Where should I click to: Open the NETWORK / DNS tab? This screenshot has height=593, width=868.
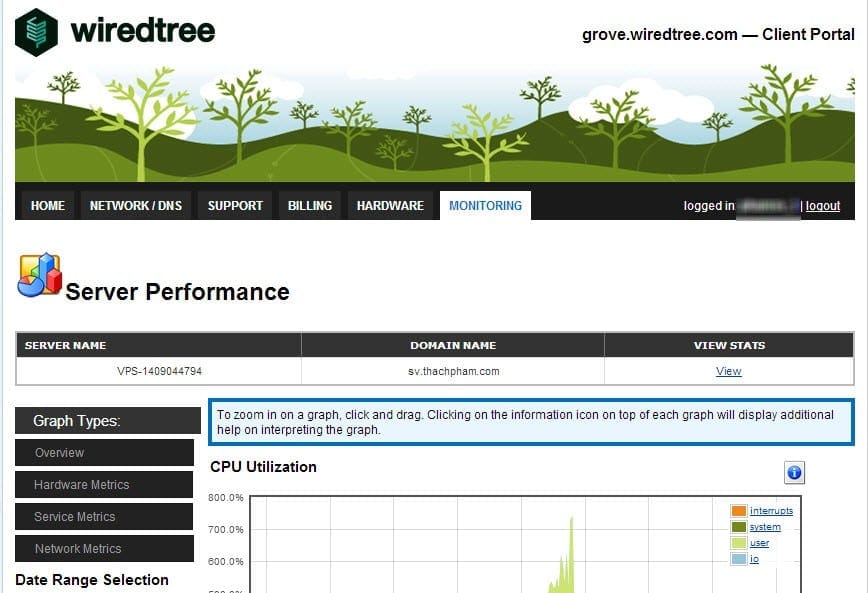(x=136, y=205)
